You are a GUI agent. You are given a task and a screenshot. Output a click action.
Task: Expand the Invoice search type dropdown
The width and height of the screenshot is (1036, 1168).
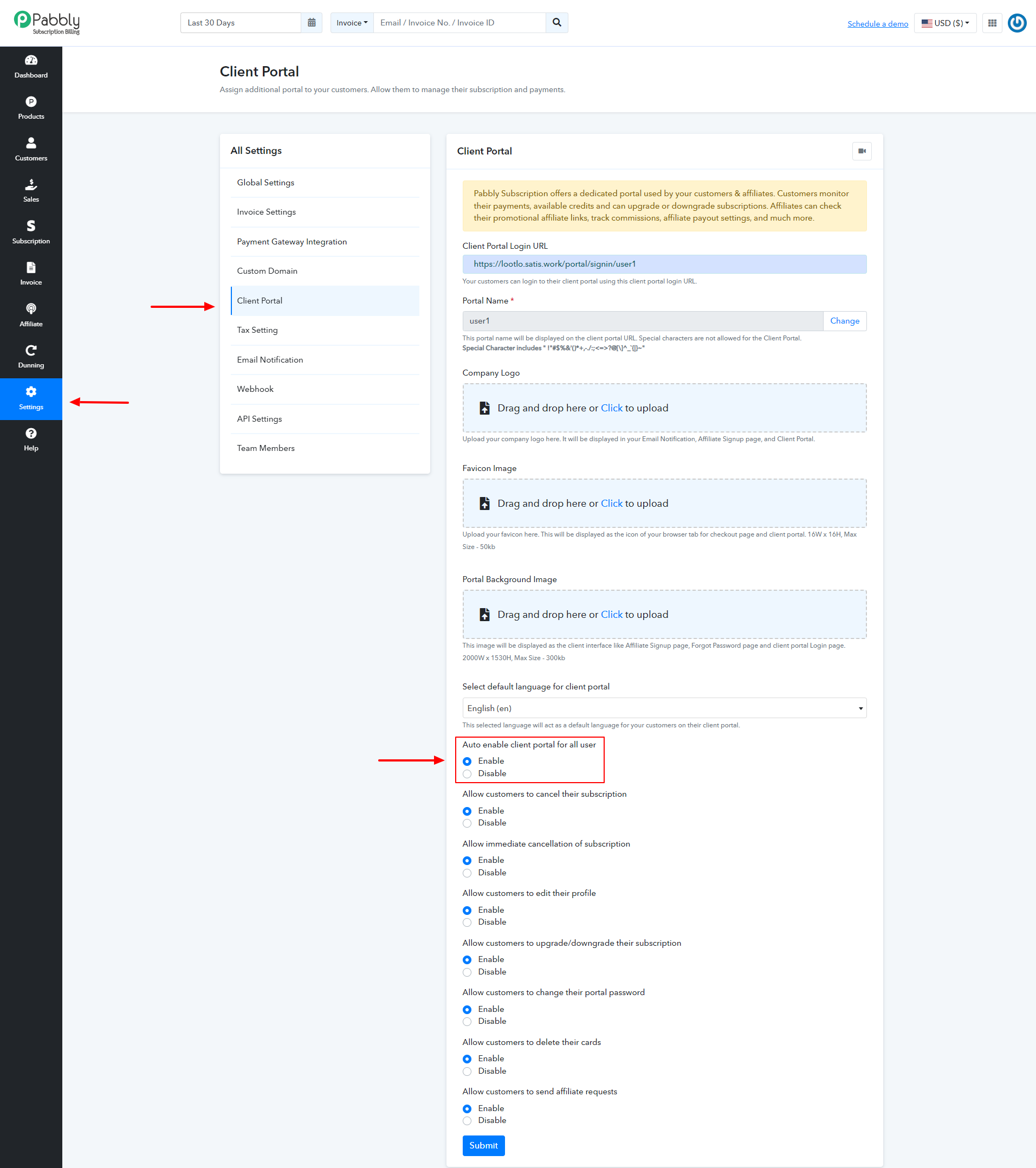tap(352, 23)
